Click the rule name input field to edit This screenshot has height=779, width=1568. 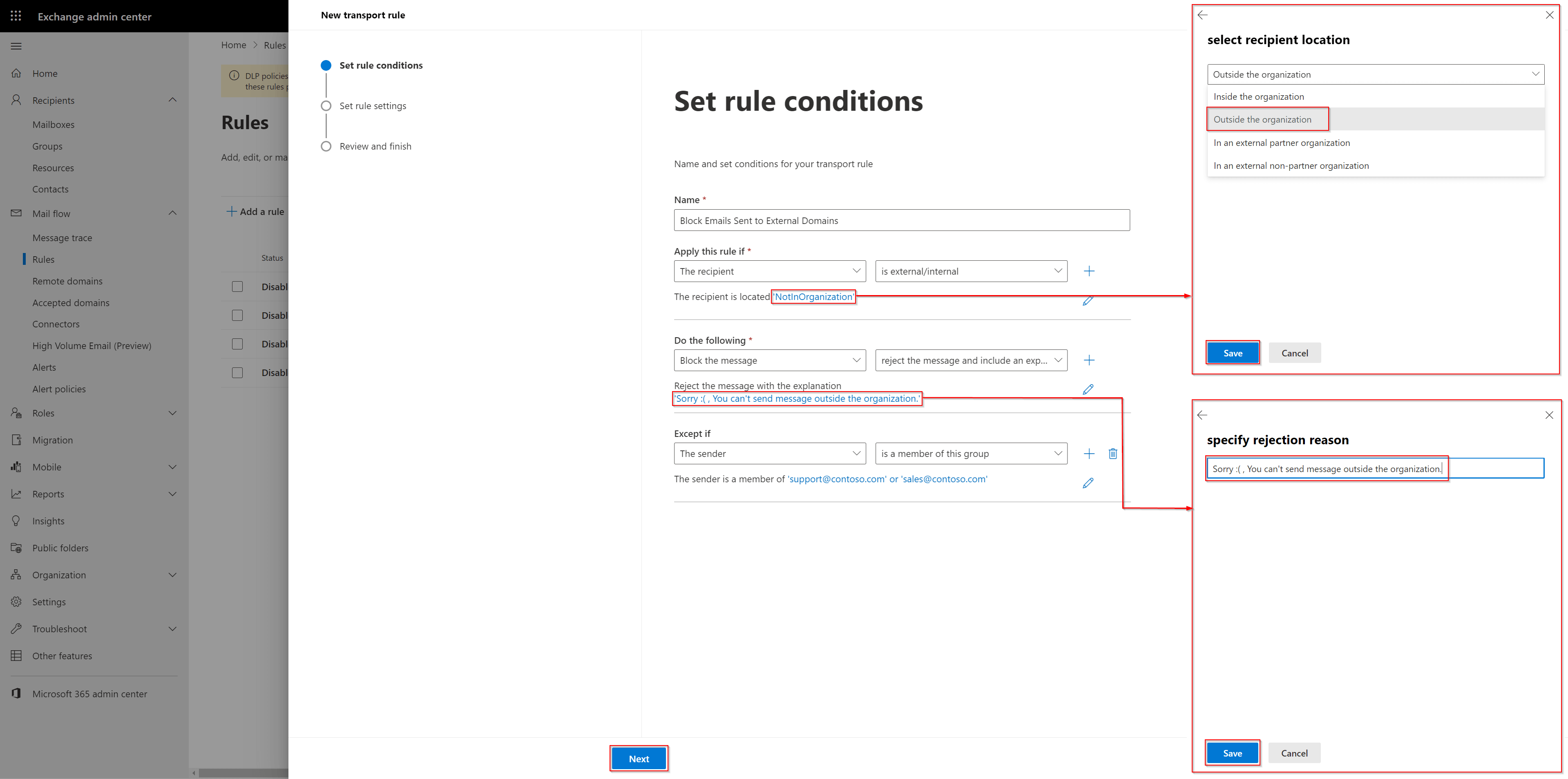[x=901, y=220]
